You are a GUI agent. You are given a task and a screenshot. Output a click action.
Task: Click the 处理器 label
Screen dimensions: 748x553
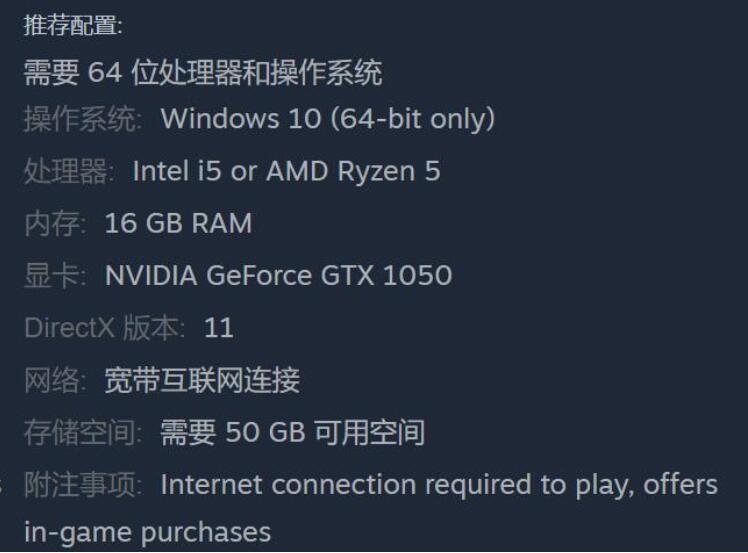(x=68, y=172)
